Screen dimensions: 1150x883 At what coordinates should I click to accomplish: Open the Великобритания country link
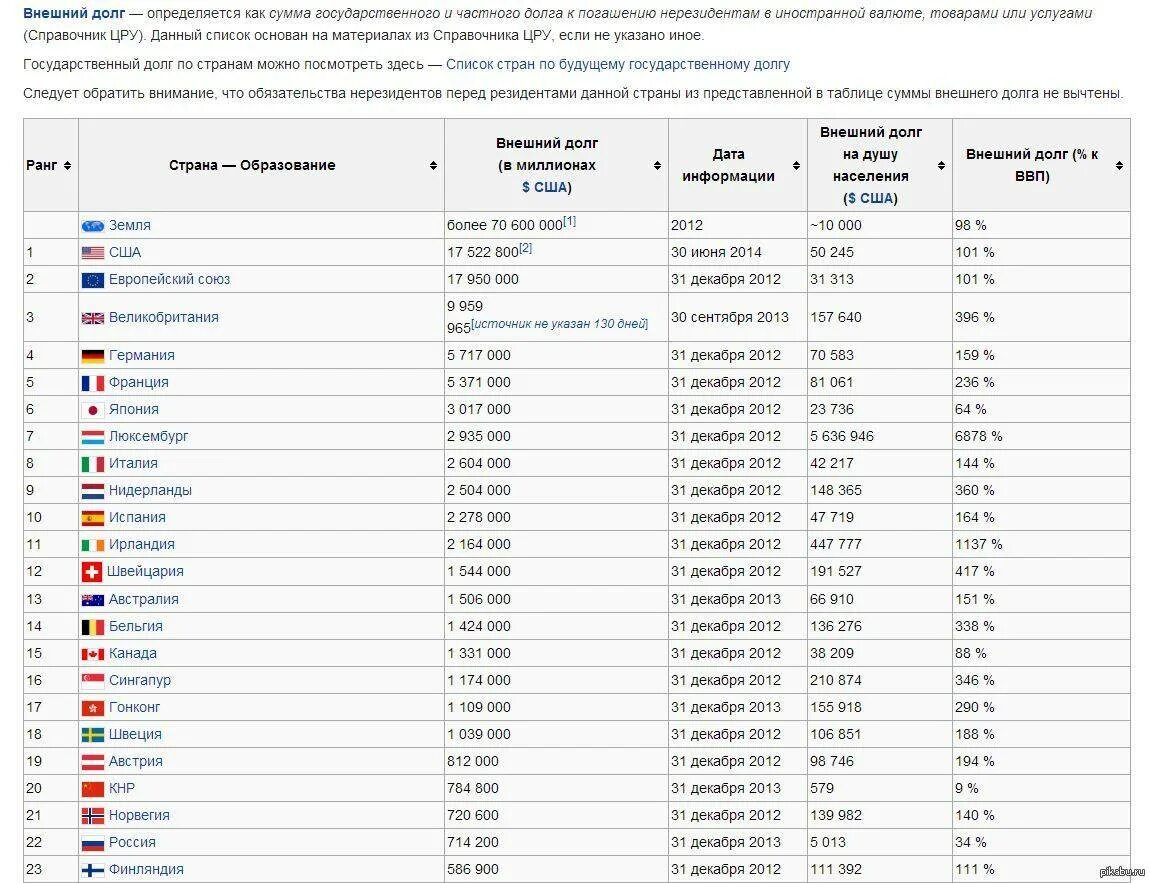pyautogui.click(x=163, y=318)
